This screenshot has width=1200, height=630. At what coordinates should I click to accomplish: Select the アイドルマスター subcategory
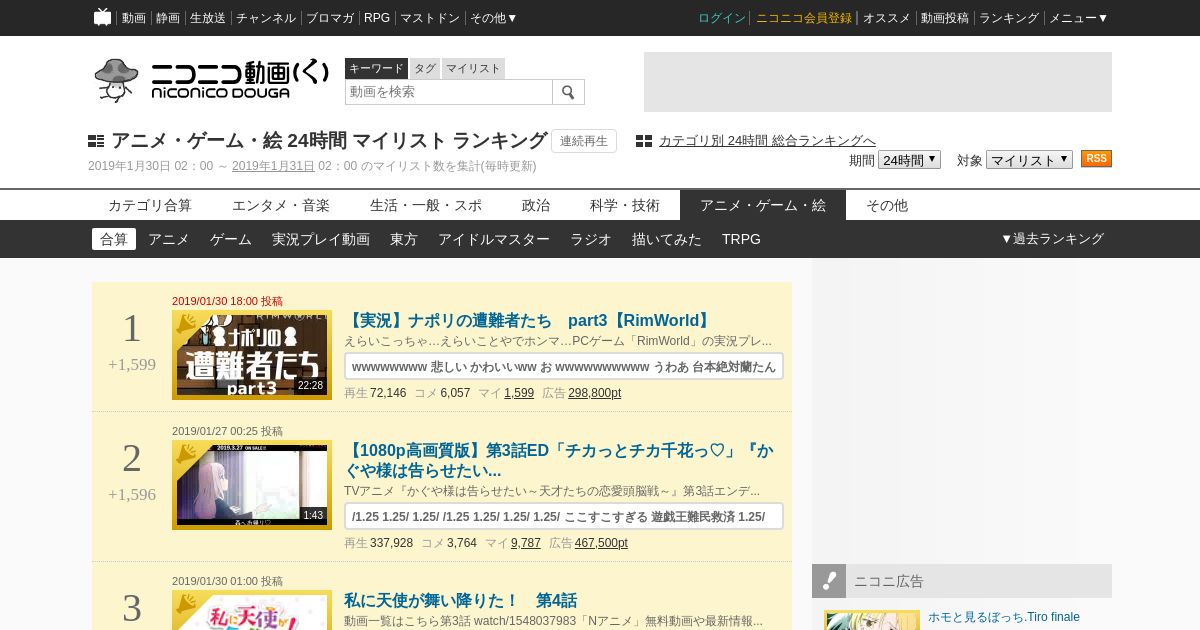[x=494, y=239]
